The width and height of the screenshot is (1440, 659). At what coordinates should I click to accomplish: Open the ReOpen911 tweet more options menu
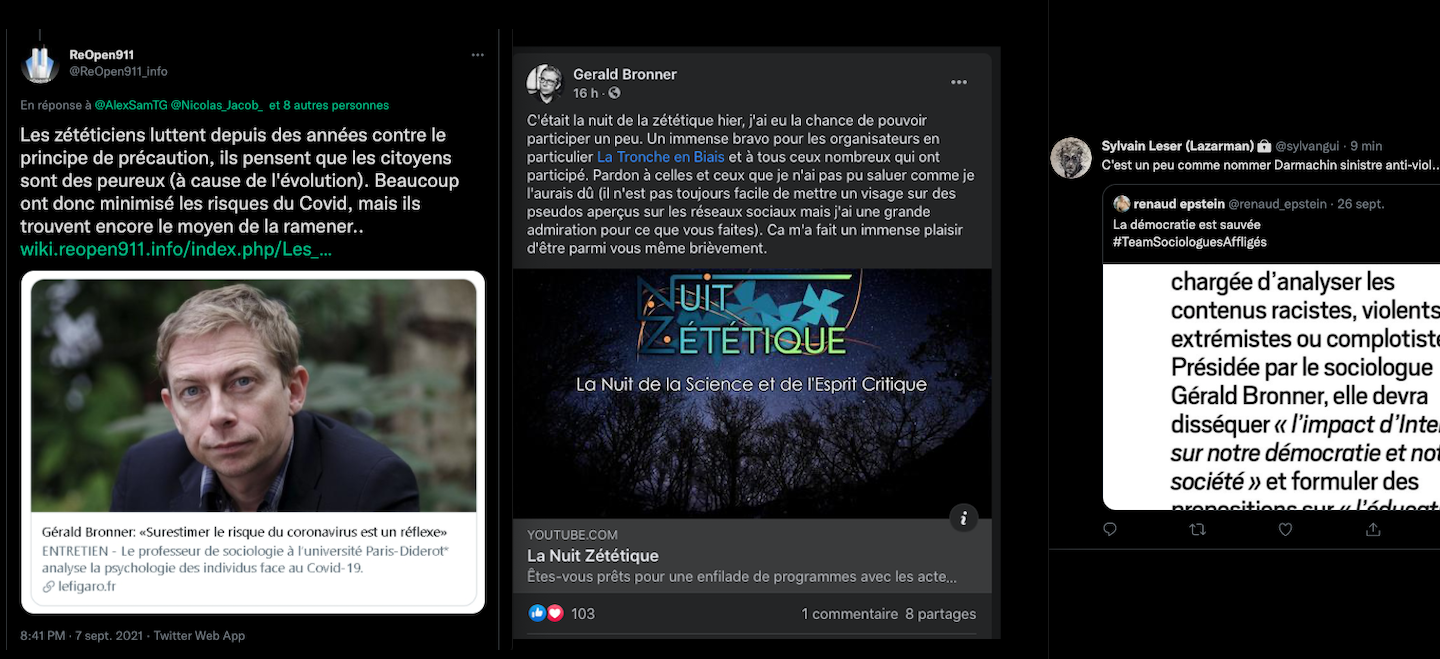pyautogui.click(x=478, y=55)
